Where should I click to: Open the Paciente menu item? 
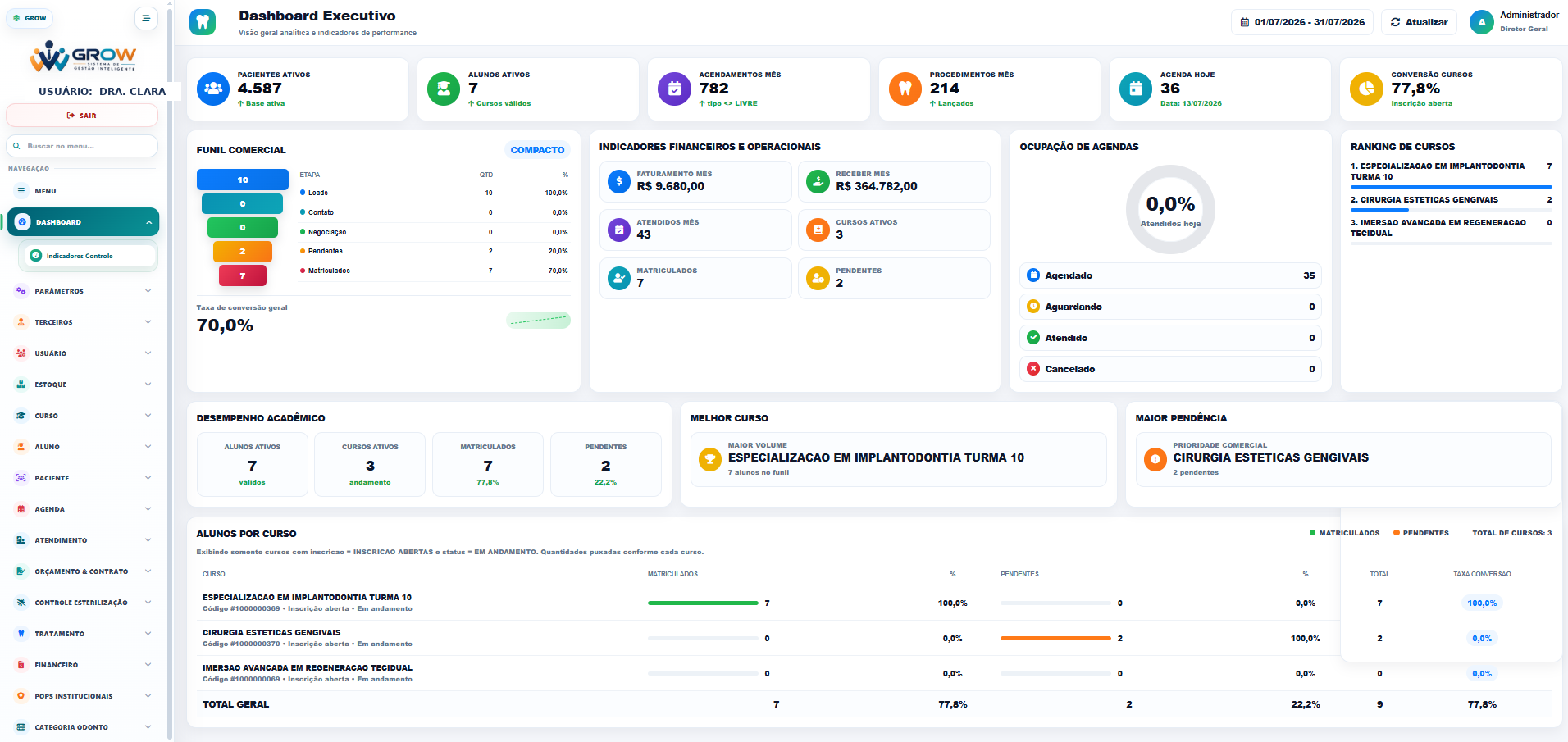click(83, 478)
